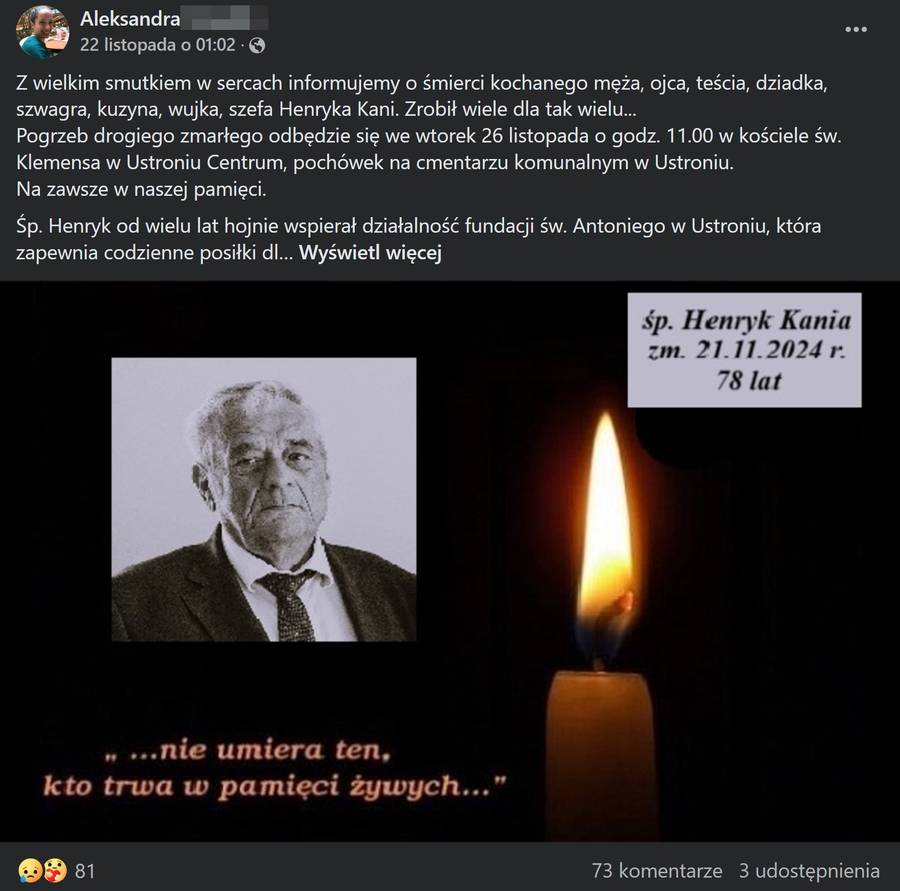Click the sad face reaction emoji

[x=29, y=870]
